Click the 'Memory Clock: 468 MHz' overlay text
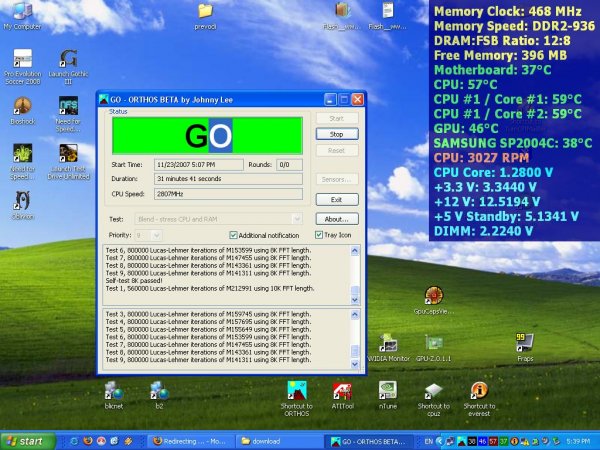Image resolution: width=600 pixels, height=450 pixels. 507,11
